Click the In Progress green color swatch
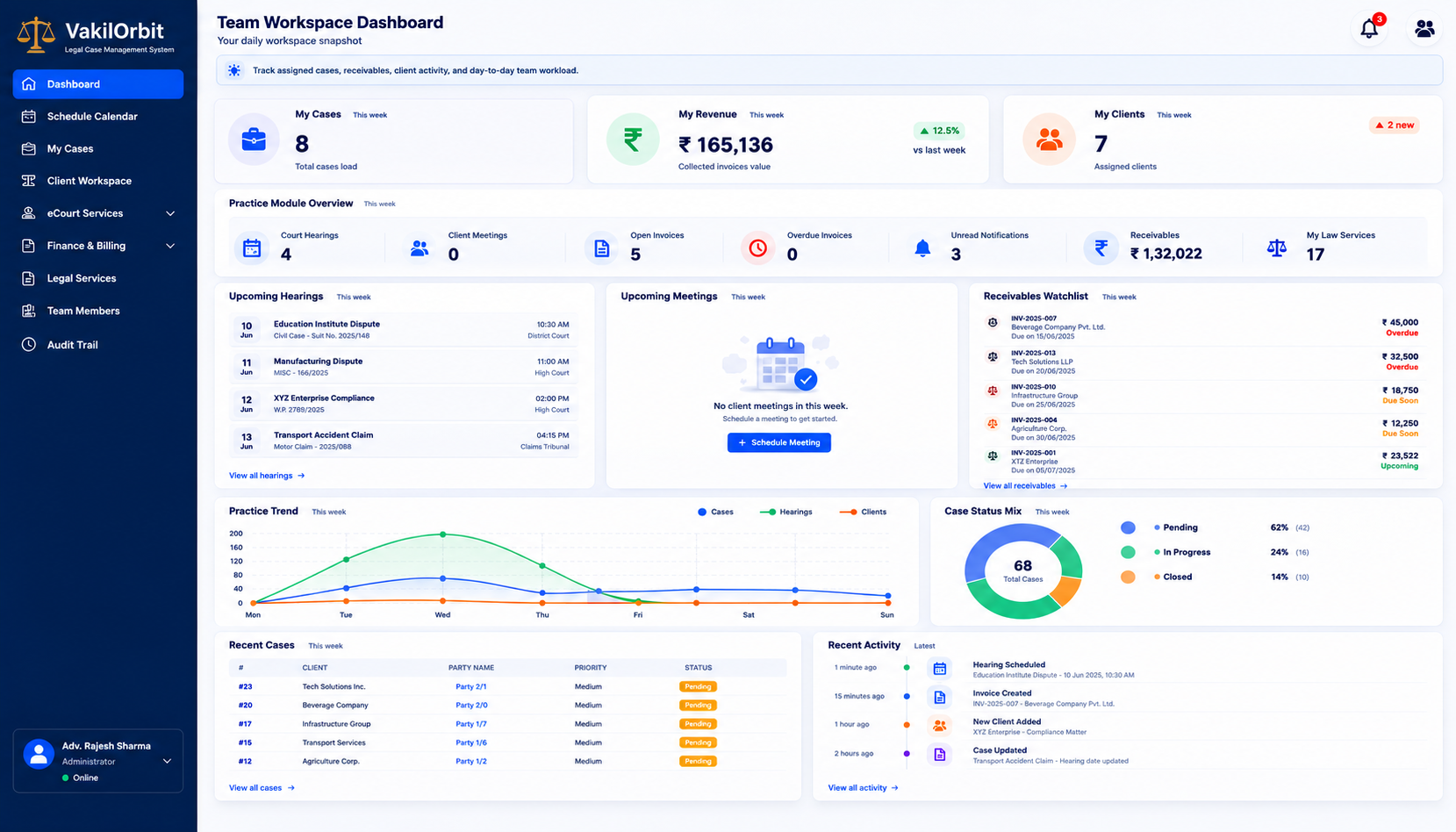 click(x=1128, y=552)
